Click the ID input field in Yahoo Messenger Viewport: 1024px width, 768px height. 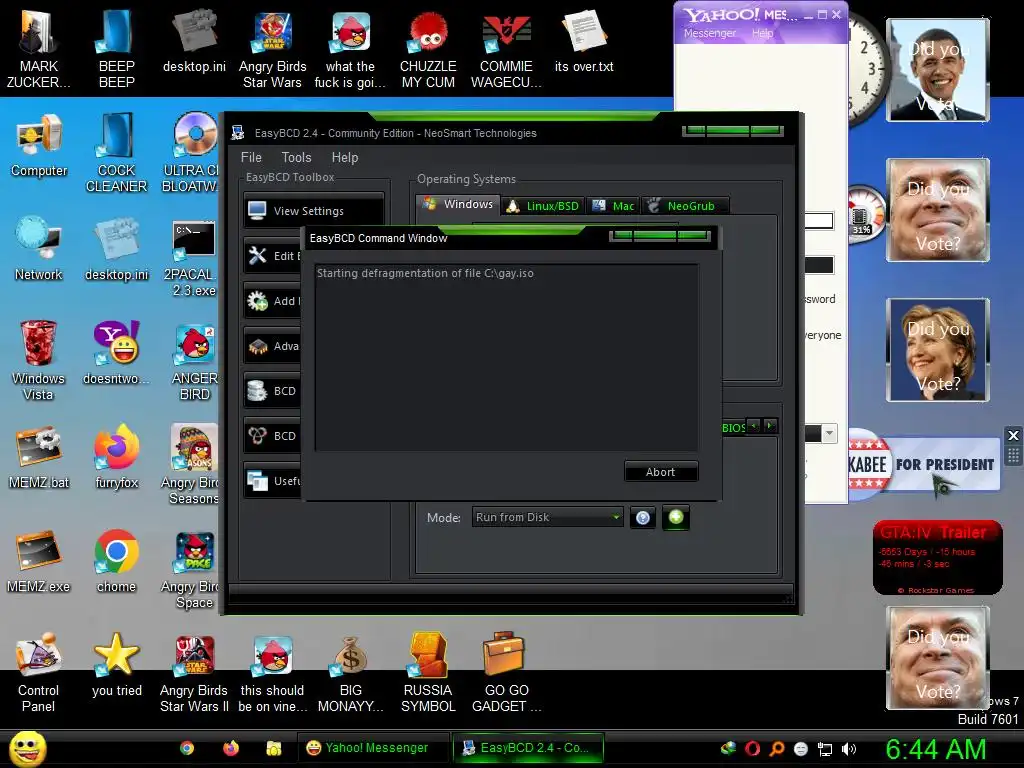click(x=819, y=221)
